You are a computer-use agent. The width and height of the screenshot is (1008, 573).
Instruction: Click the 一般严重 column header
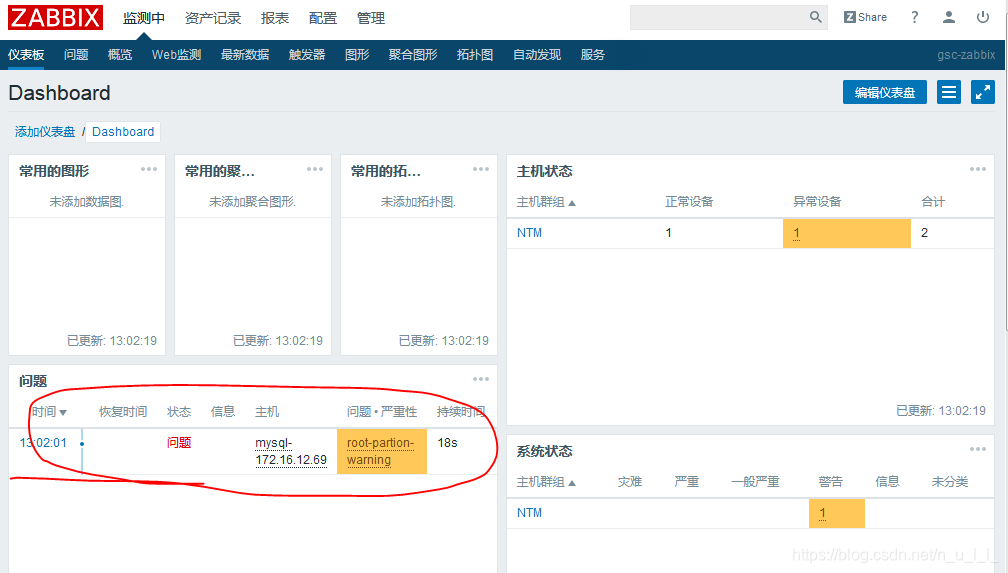coord(755,482)
